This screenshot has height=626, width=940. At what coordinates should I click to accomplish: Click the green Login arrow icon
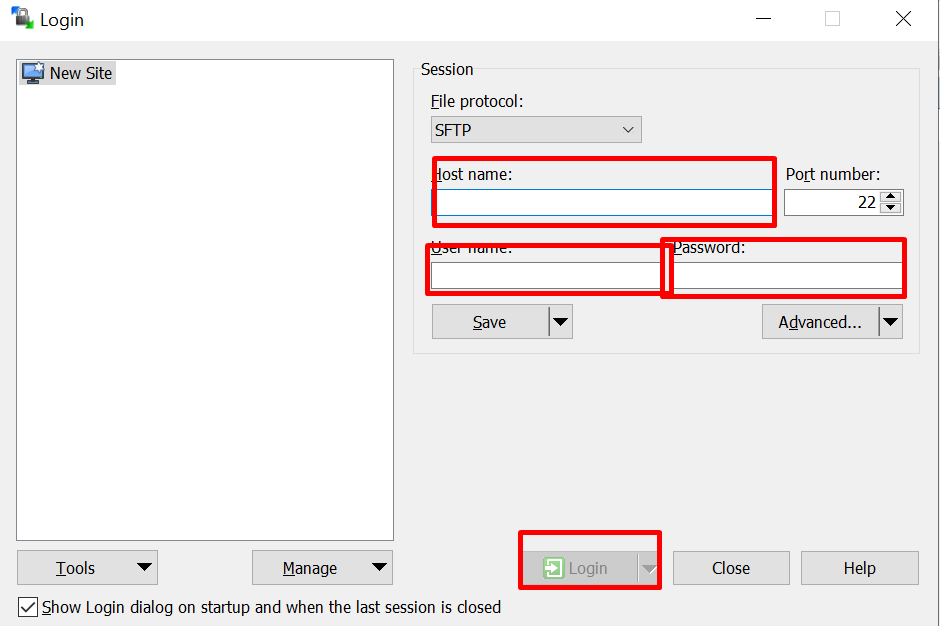553,568
